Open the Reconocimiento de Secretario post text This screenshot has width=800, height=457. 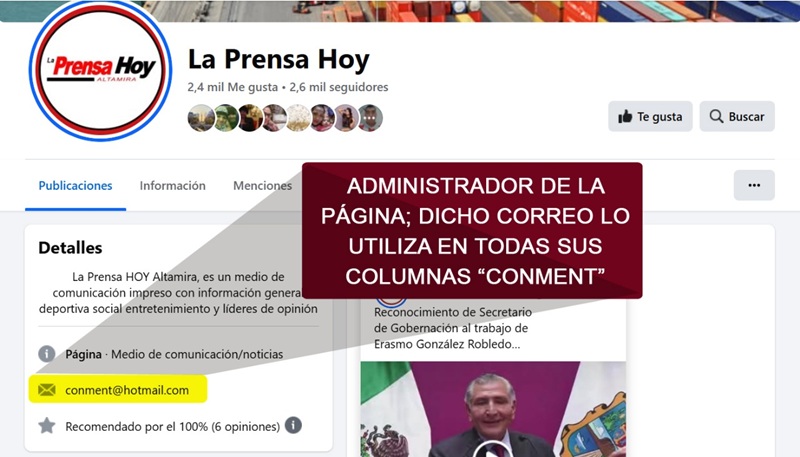[x=453, y=328]
